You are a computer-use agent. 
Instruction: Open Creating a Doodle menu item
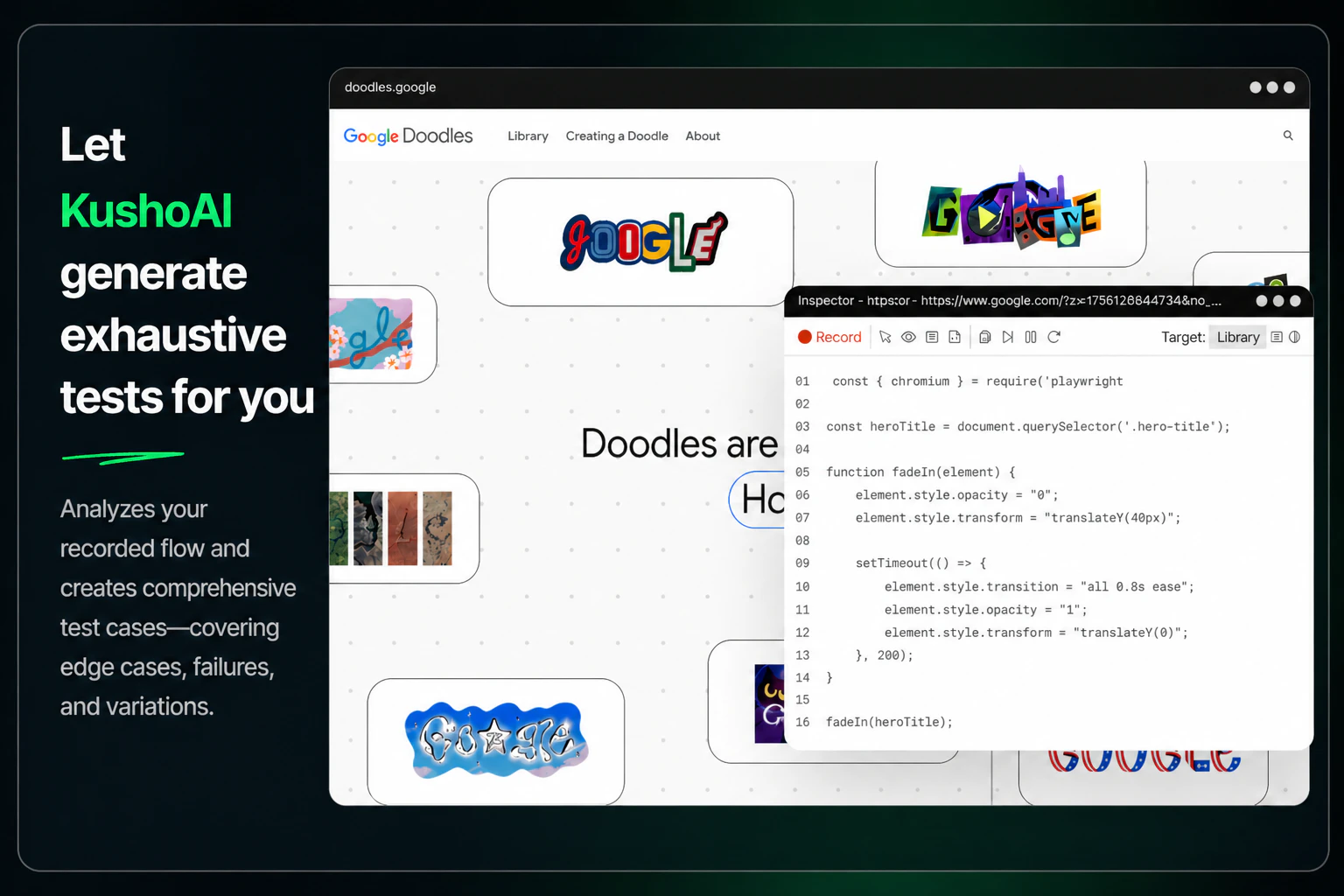[617, 136]
